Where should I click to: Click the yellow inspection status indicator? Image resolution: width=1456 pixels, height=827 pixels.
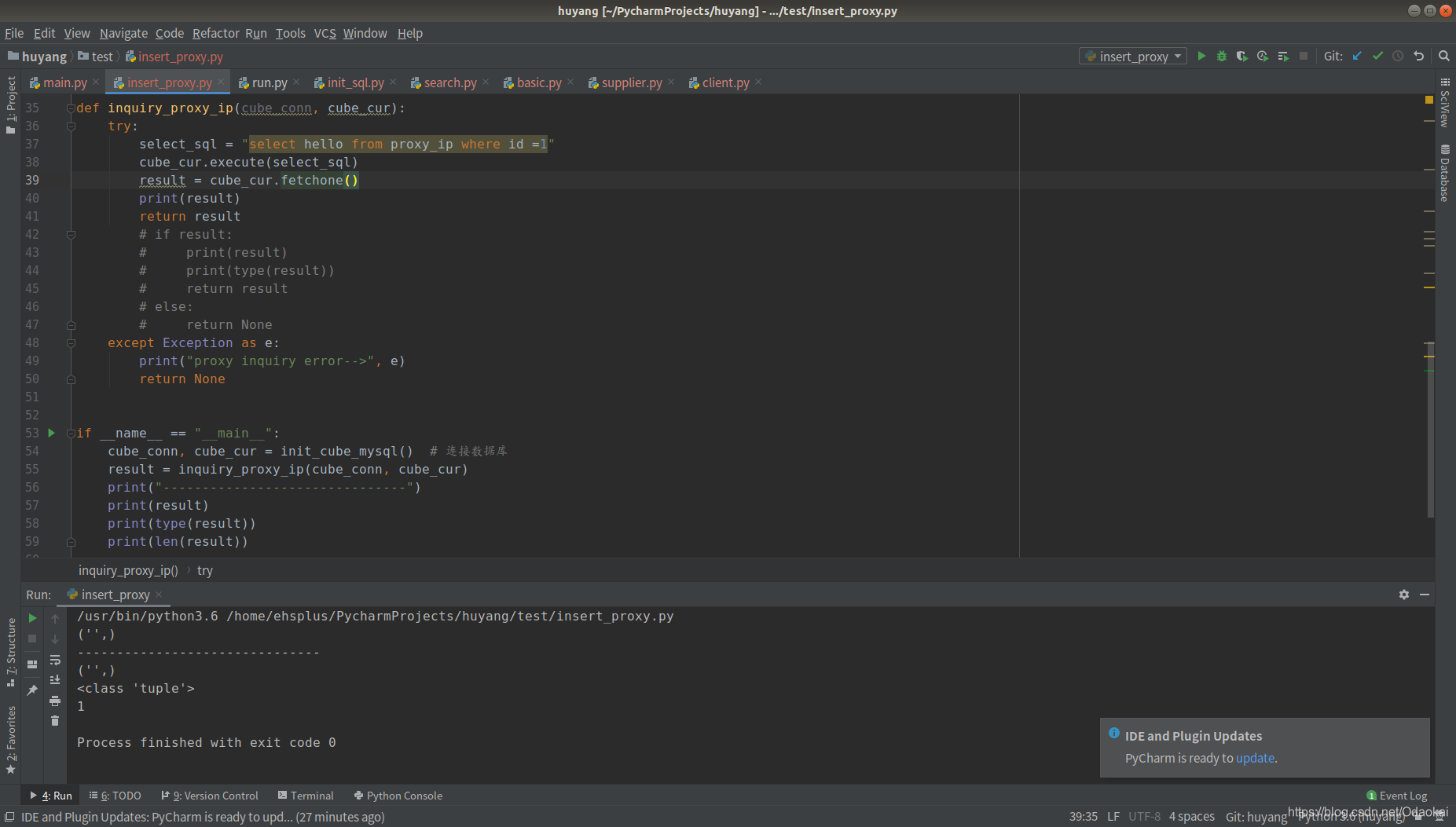(x=1429, y=100)
